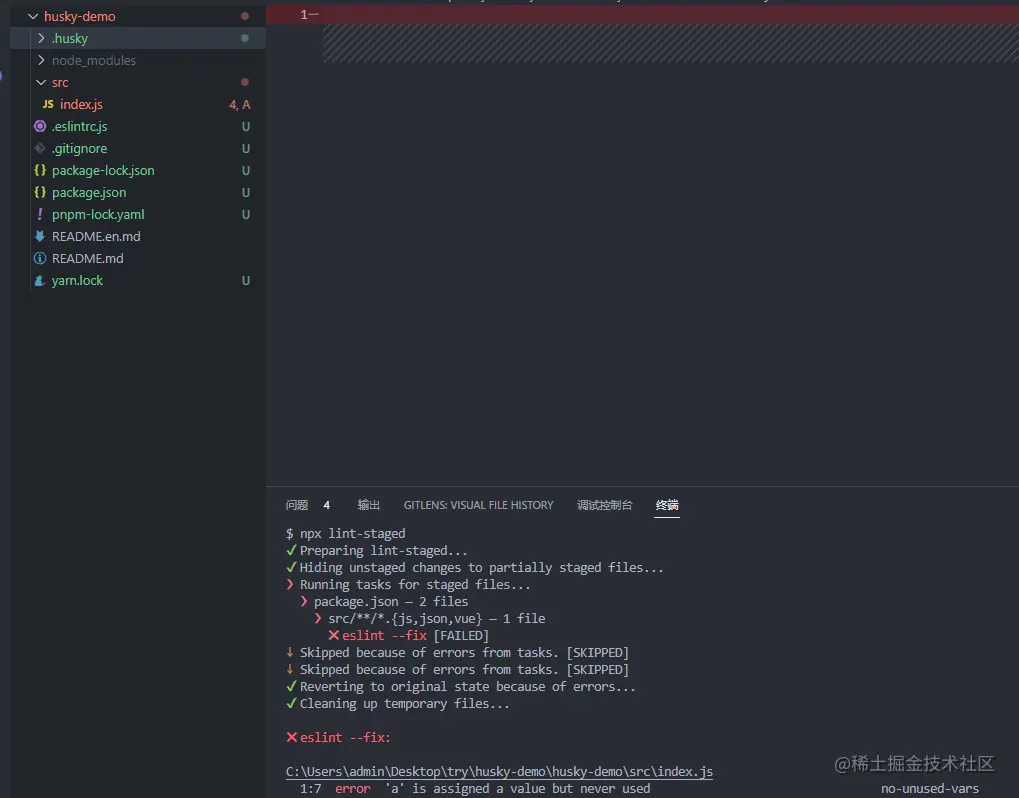Click 'Reverting to original state because of errors...' line

461,687
